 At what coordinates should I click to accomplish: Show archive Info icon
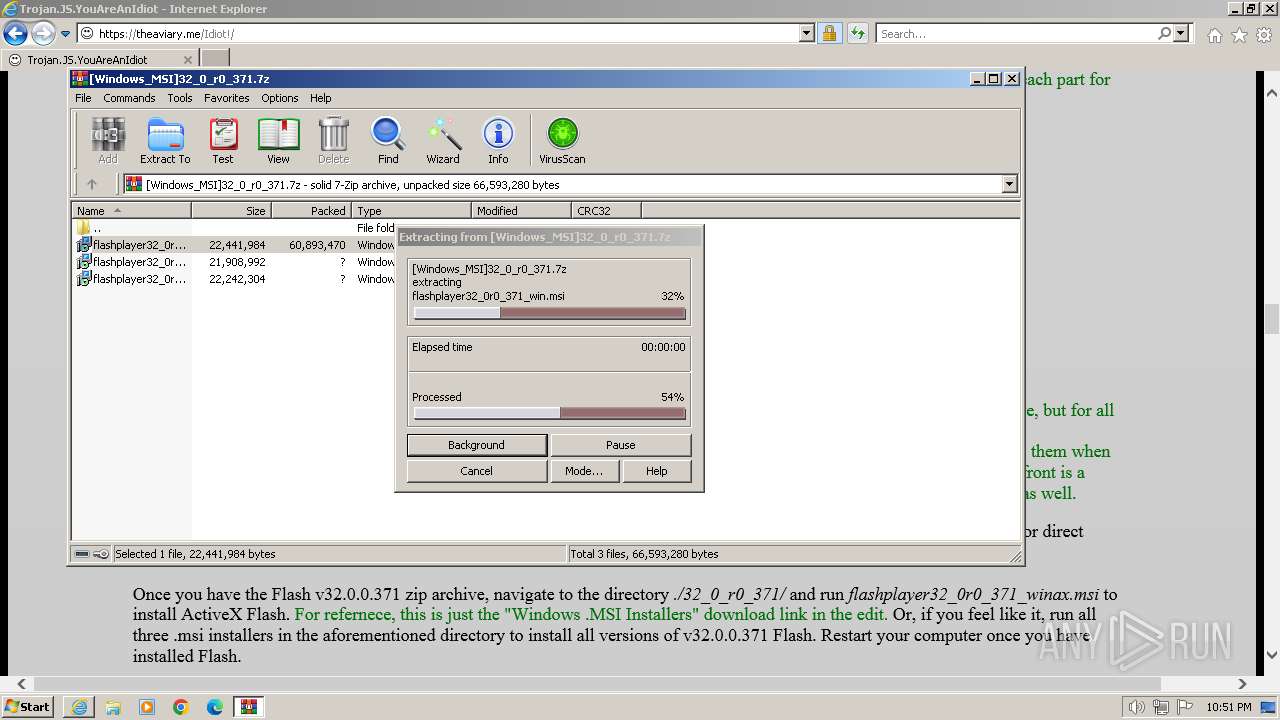pos(498,140)
